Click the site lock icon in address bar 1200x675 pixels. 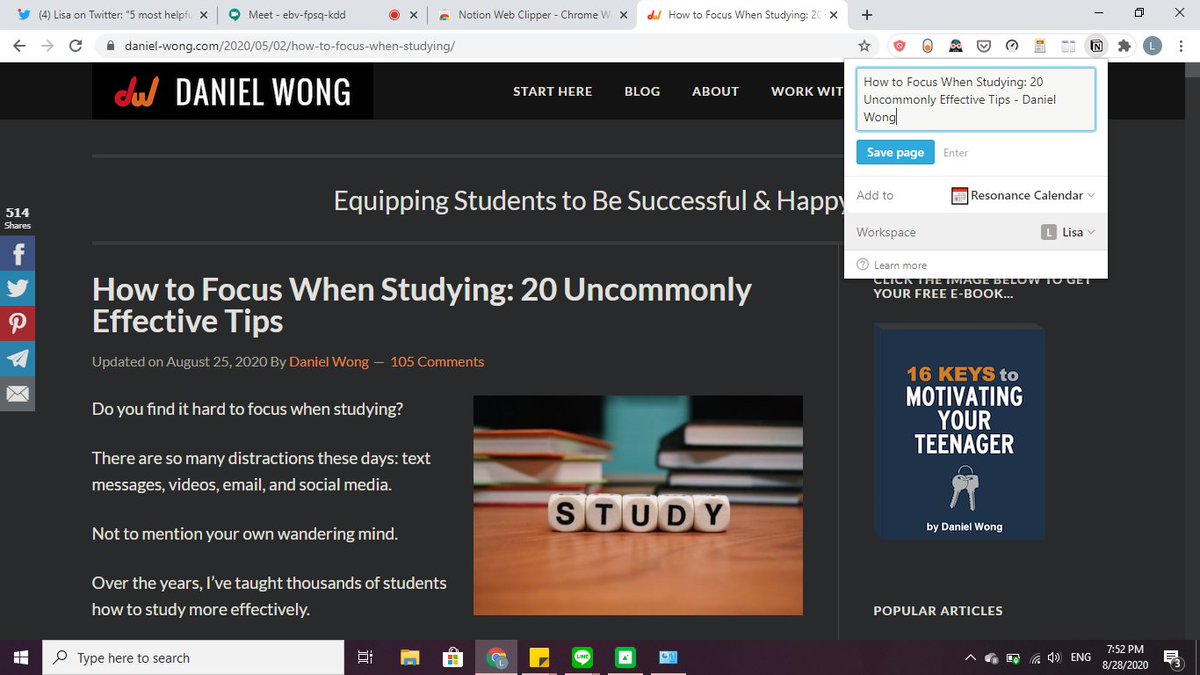(x=109, y=46)
